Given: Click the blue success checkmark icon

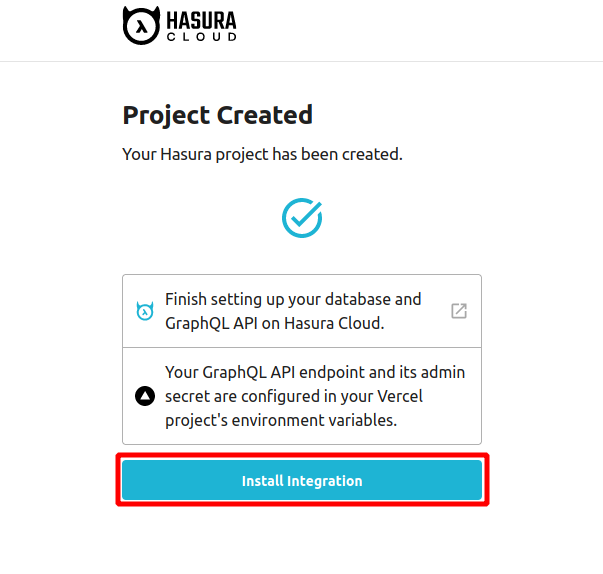Looking at the screenshot, I should 301,216.
